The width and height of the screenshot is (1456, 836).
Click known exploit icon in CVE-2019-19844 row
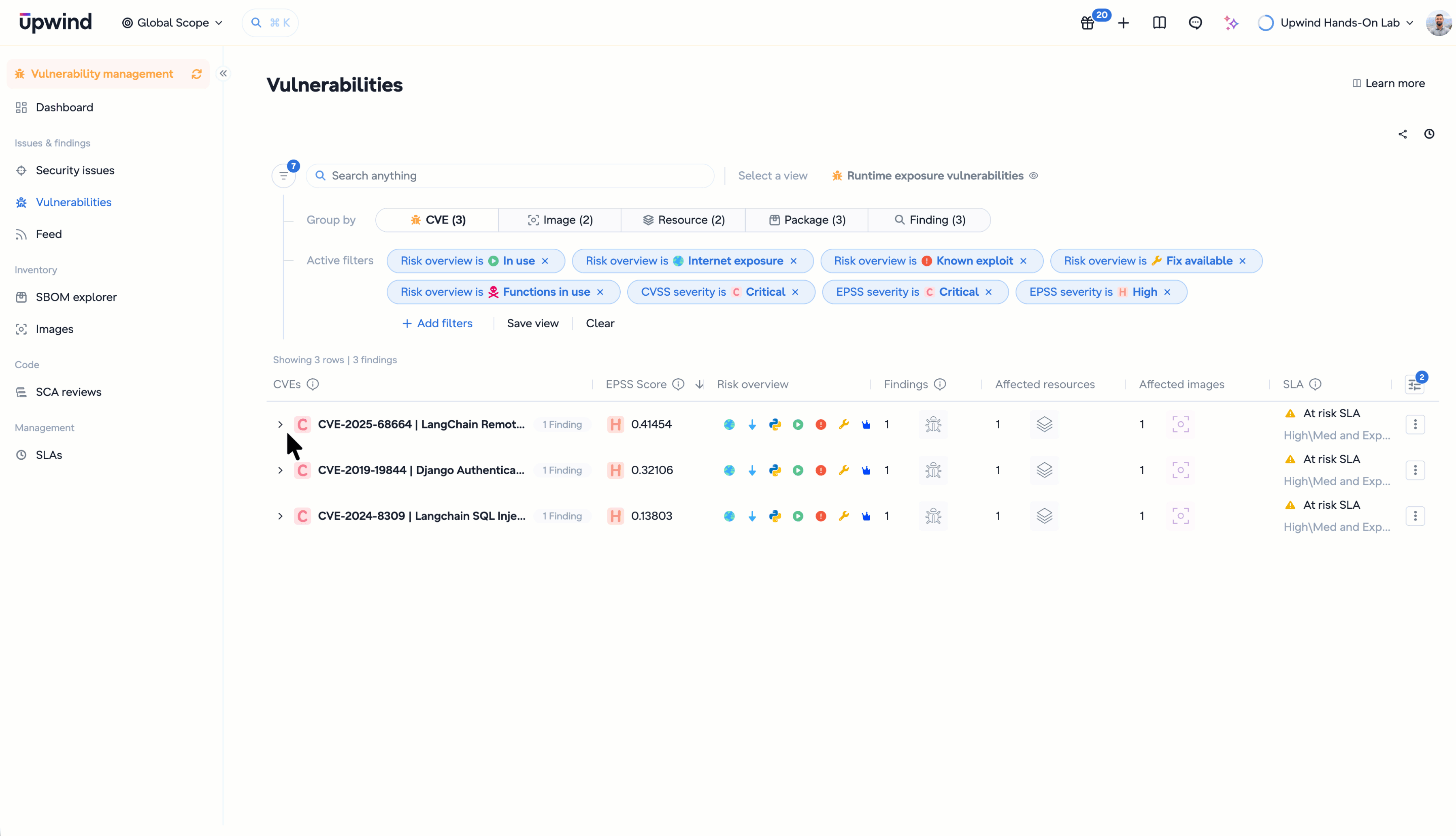pos(821,471)
